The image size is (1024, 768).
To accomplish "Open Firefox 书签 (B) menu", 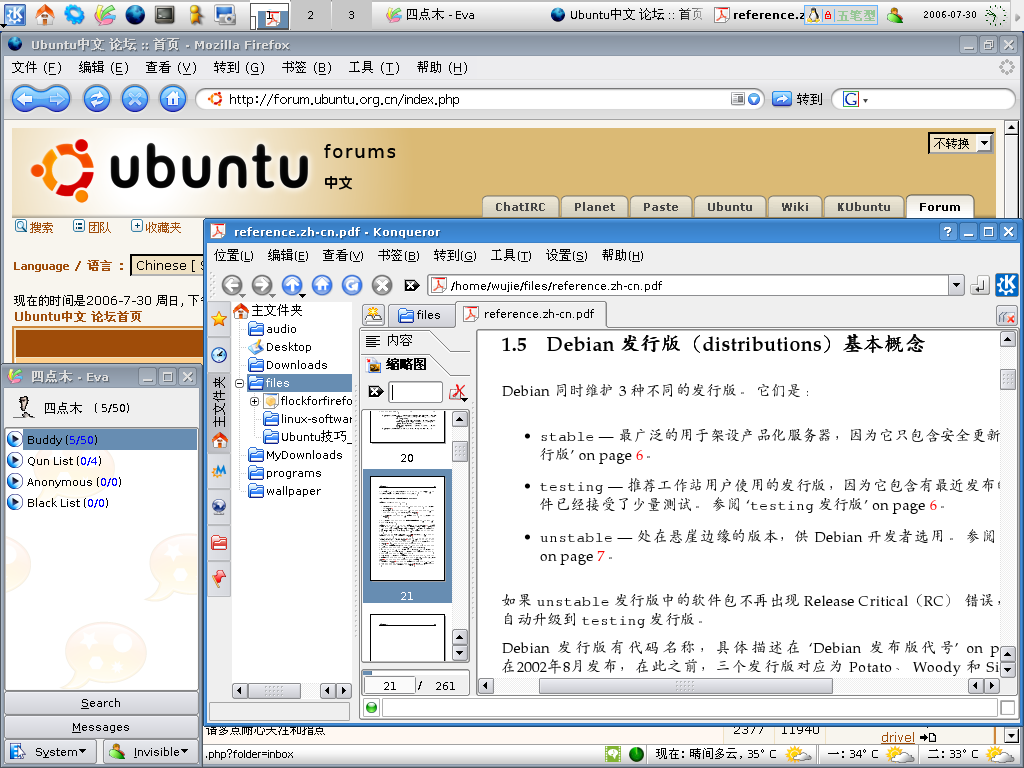I will [306, 67].
